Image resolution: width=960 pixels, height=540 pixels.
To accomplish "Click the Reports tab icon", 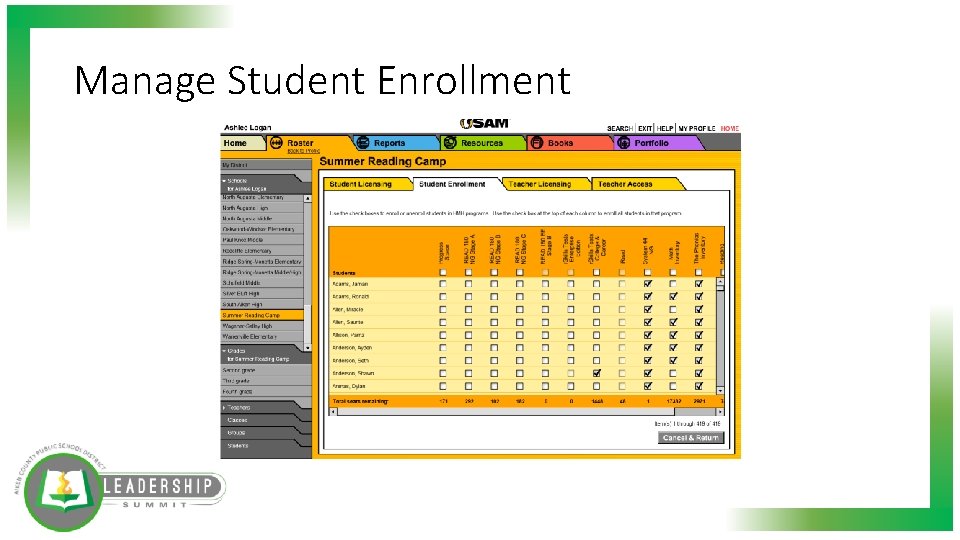I will coord(362,143).
